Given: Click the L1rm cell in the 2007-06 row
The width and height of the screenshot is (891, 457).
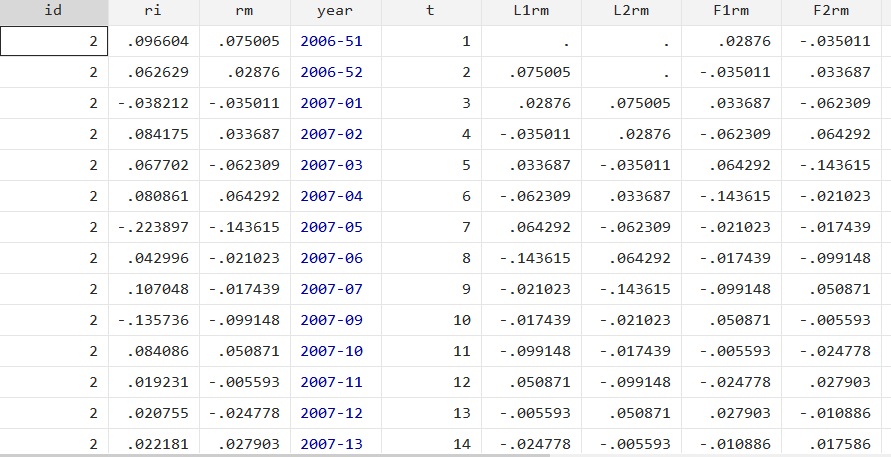Looking at the screenshot, I should click(x=531, y=258).
